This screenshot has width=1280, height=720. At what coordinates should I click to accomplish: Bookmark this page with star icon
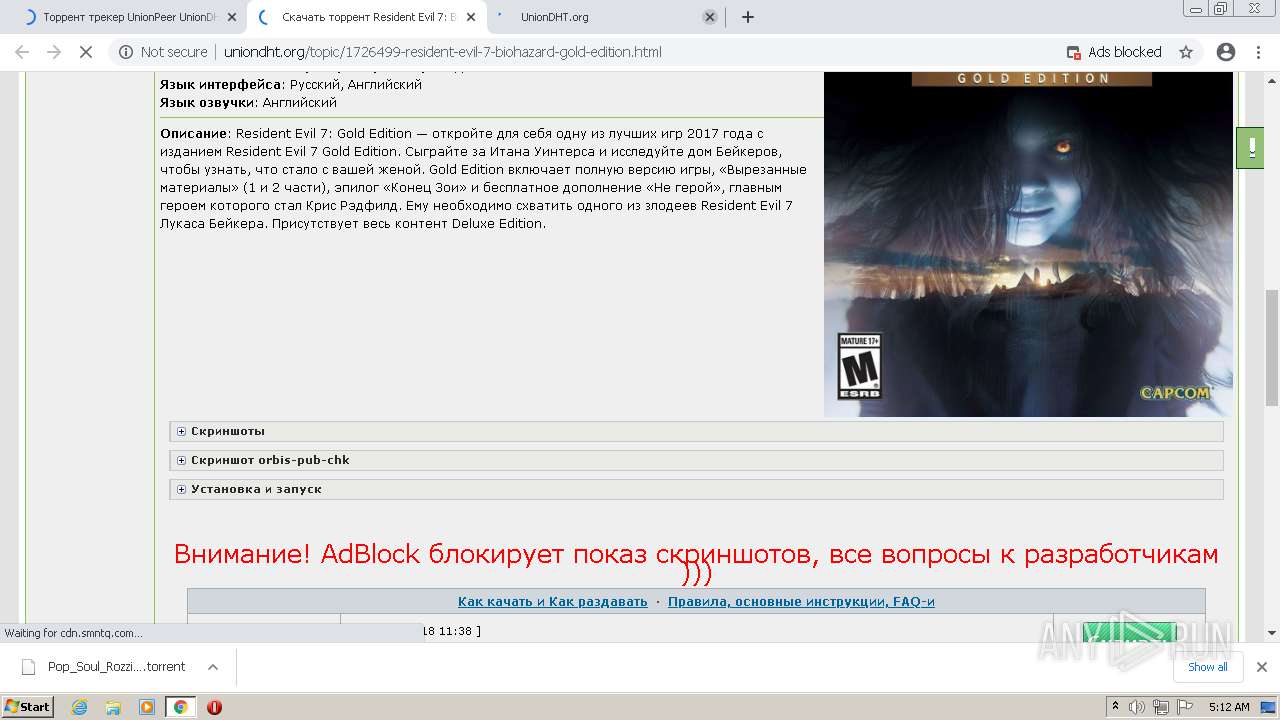[1186, 52]
